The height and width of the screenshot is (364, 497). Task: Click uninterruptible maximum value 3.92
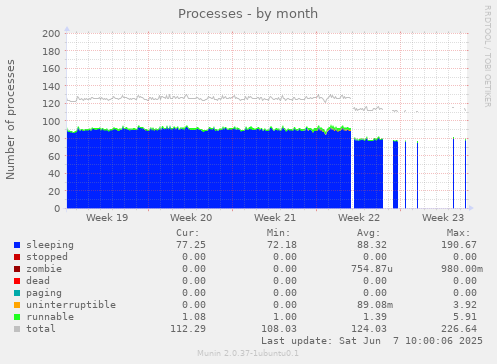[465, 305]
